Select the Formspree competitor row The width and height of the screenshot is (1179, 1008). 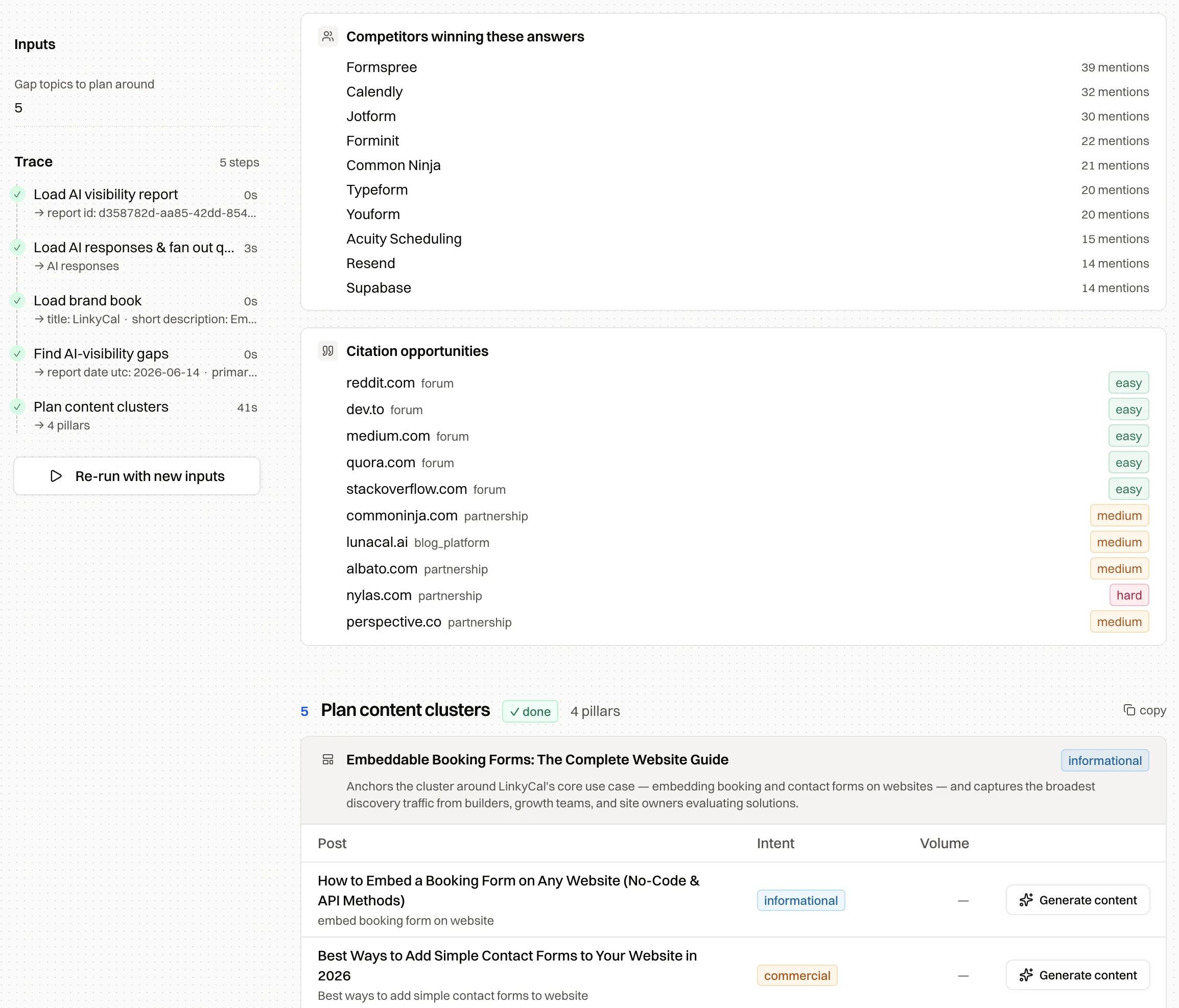pyautogui.click(x=747, y=67)
